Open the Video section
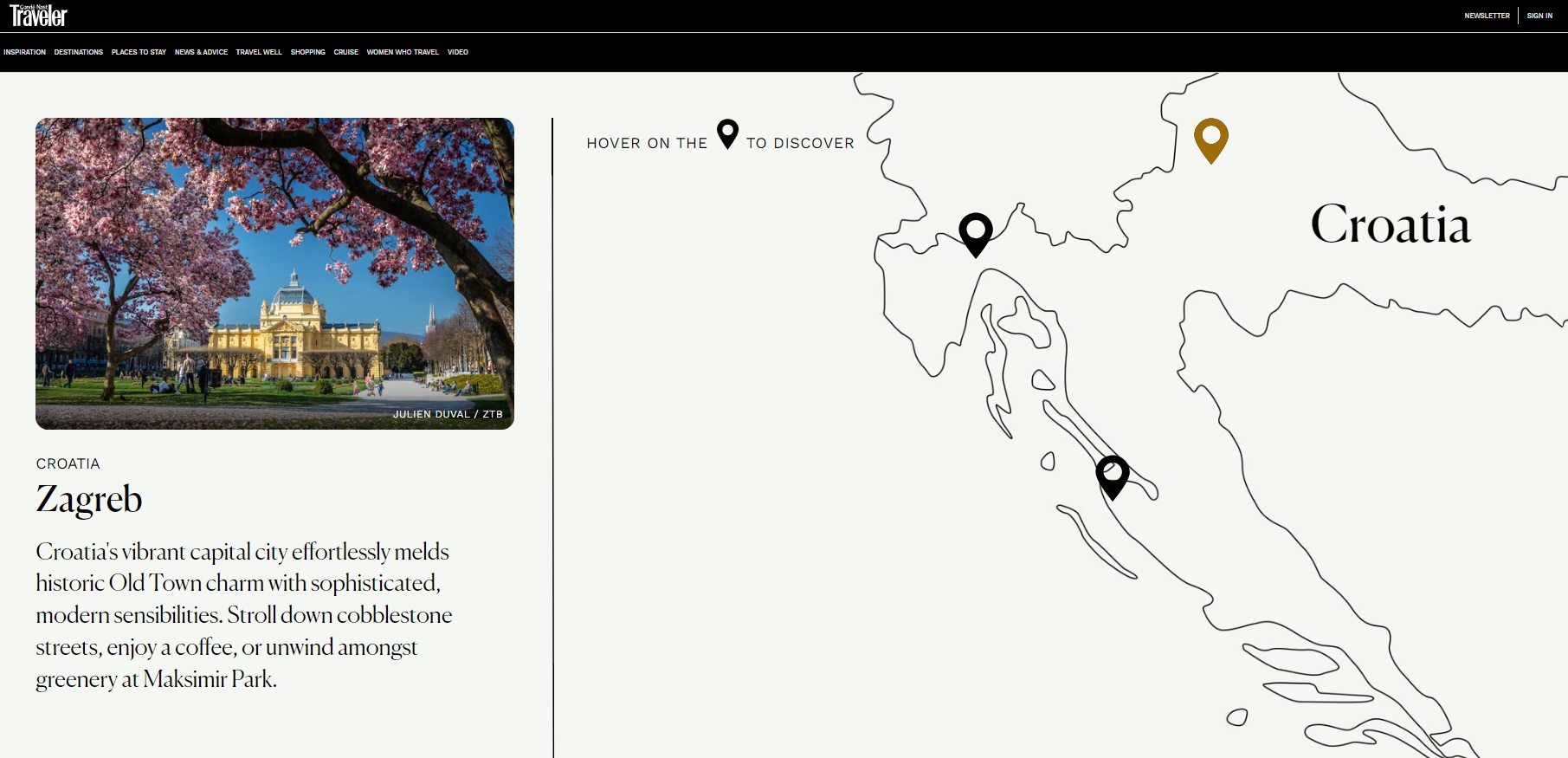 (x=457, y=52)
